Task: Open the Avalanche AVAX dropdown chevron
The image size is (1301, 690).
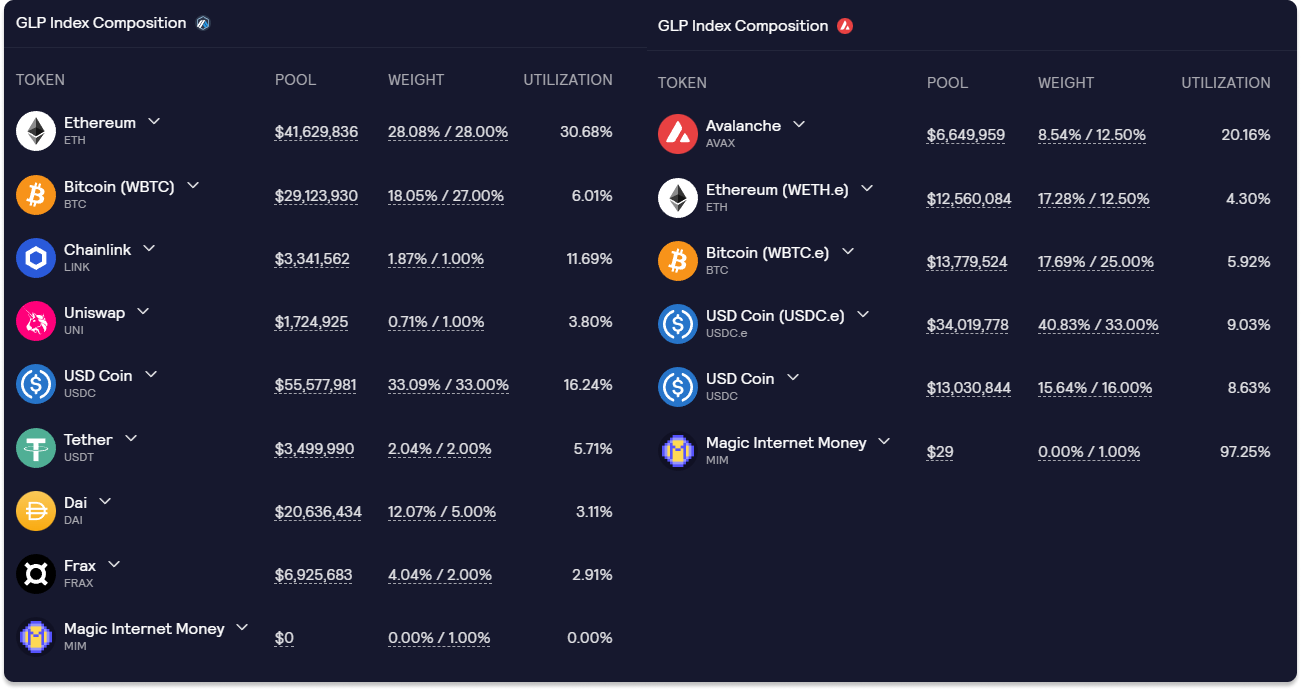Action: coord(799,124)
